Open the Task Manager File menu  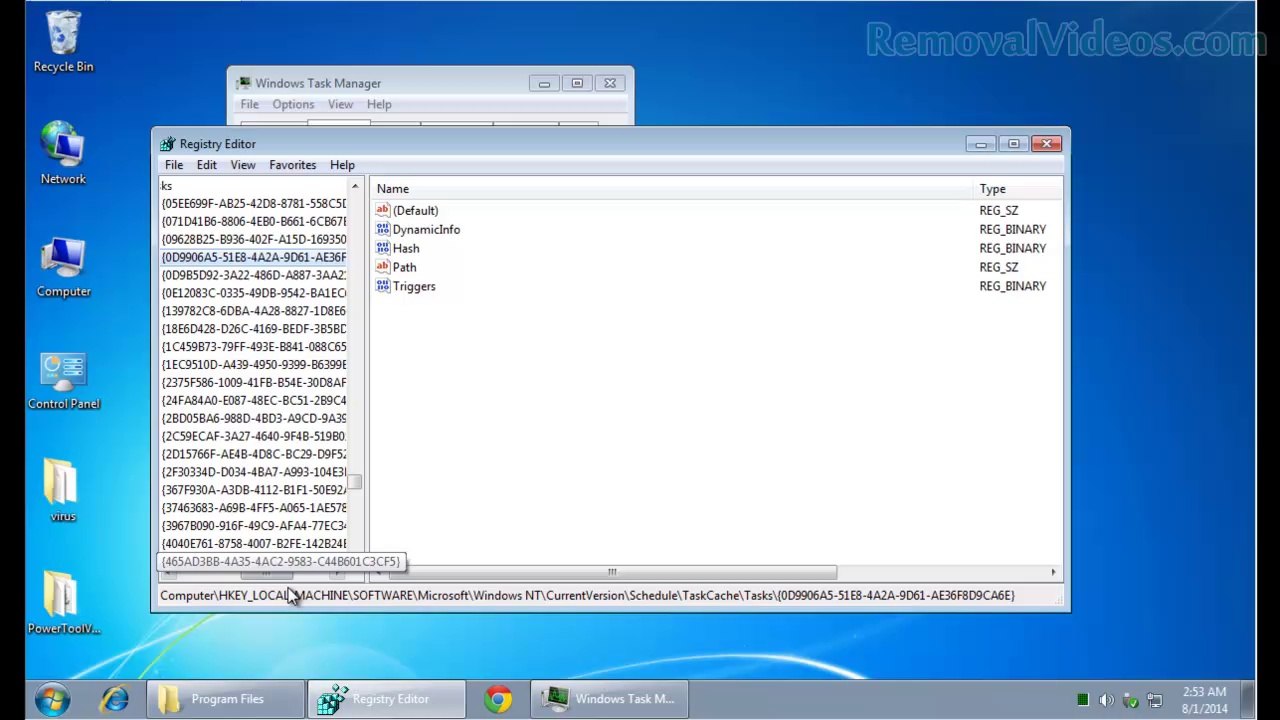click(x=249, y=104)
